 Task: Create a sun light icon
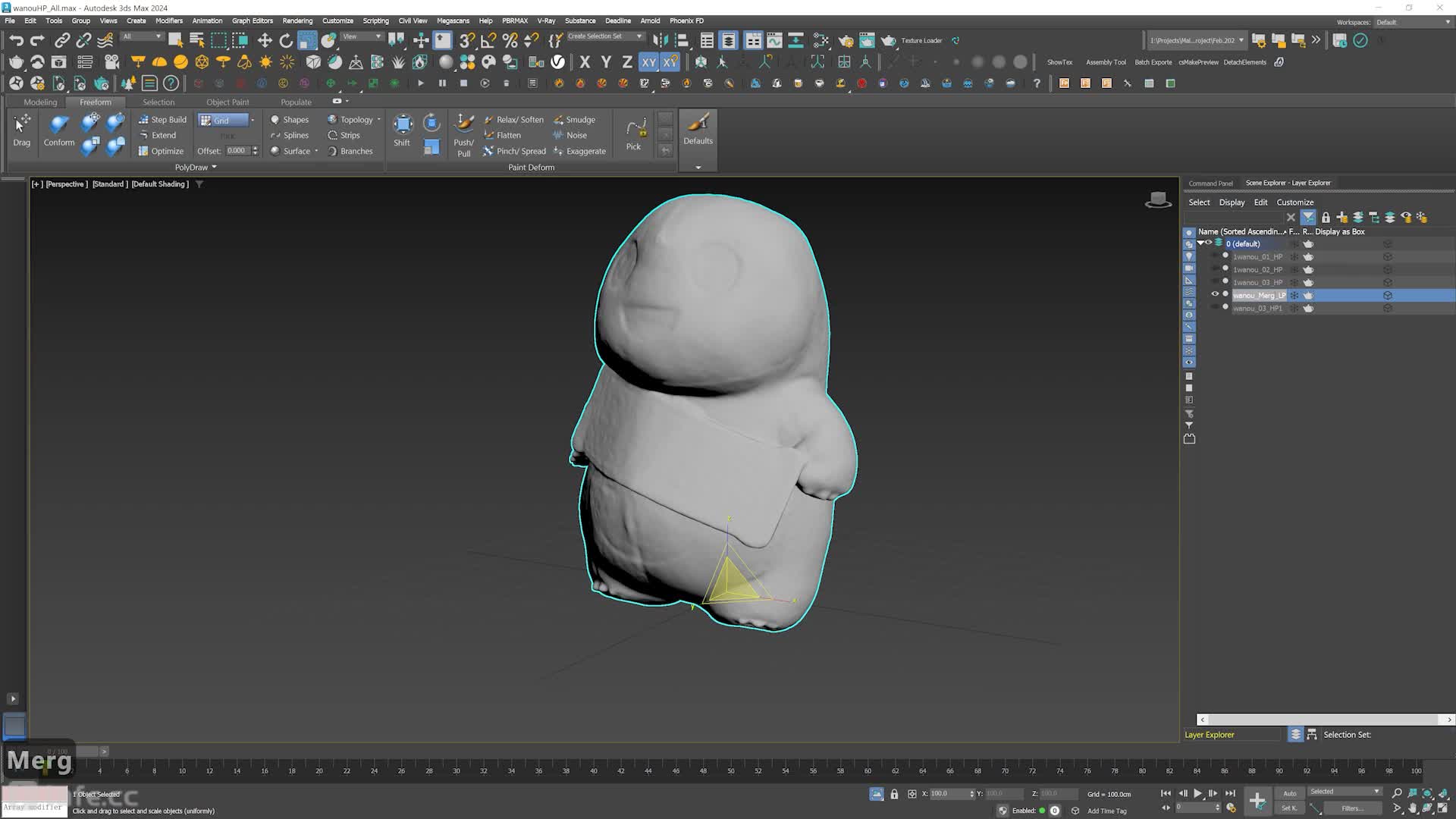tap(265, 62)
